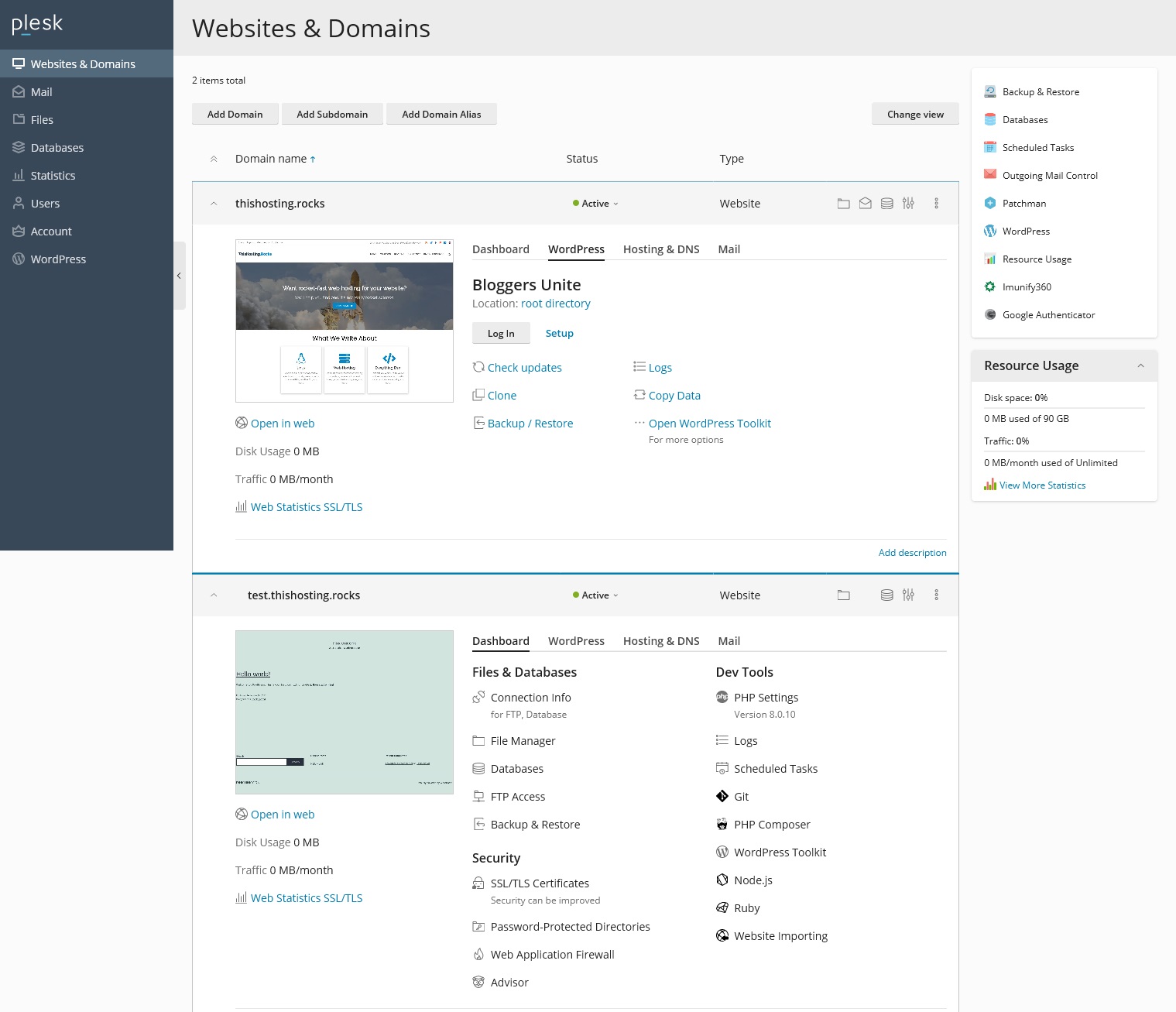Open file manager icon in thishosting.rocks row
This screenshot has height=1012, width=1176.
point(844,204)
